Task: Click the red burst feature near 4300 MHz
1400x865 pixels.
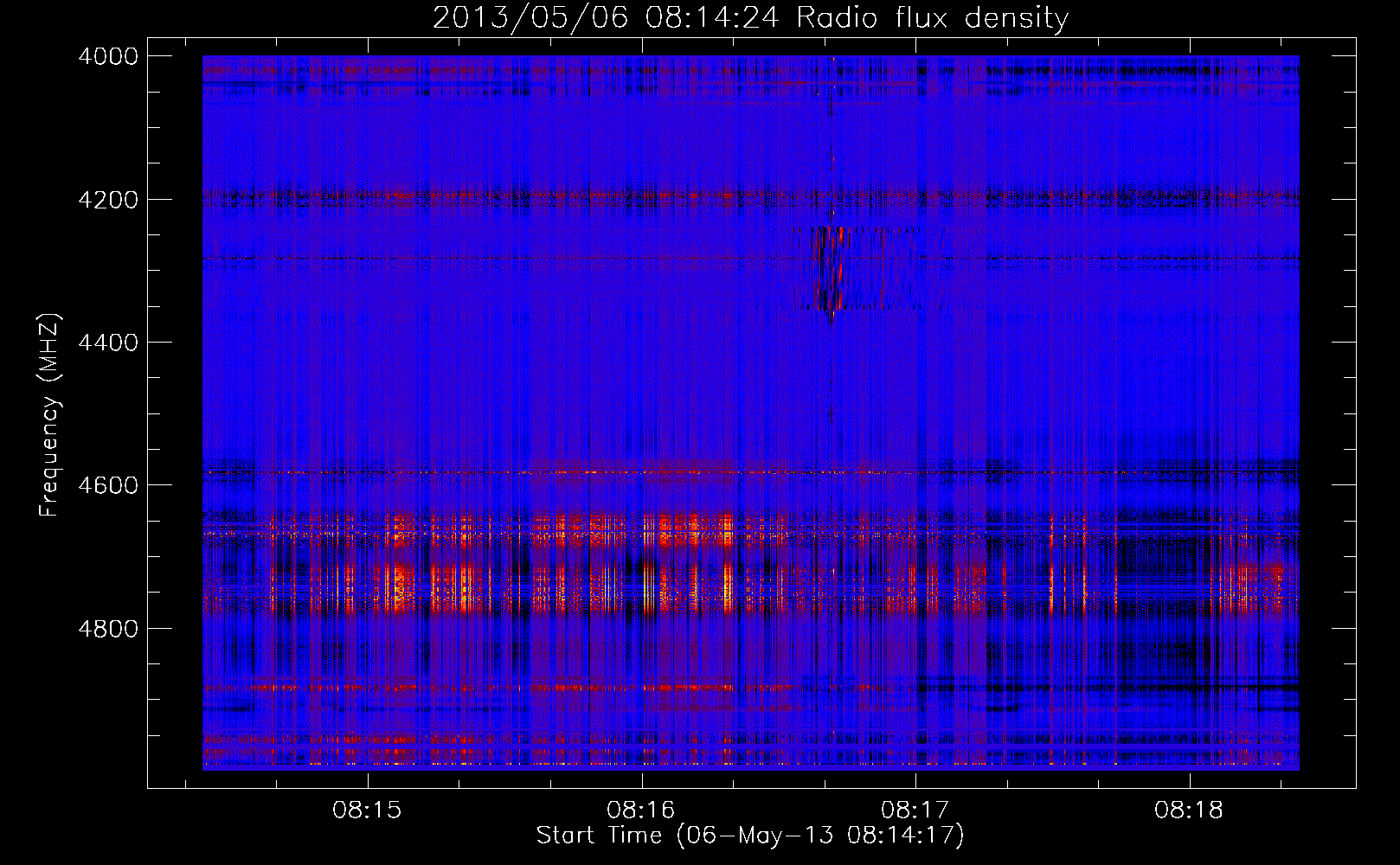Action: (831, 268)
